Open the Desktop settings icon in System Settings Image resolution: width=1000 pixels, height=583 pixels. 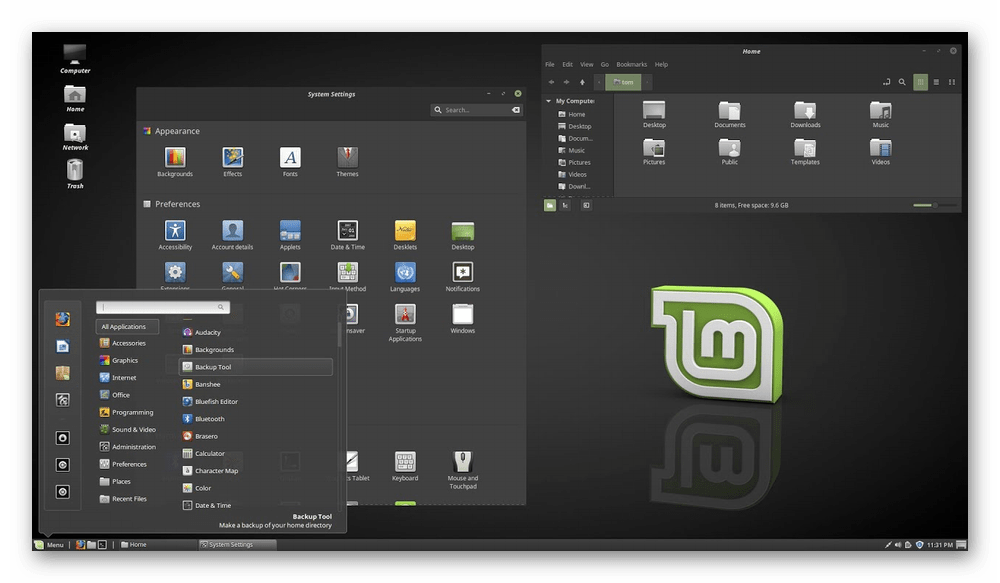click(462, 235)
